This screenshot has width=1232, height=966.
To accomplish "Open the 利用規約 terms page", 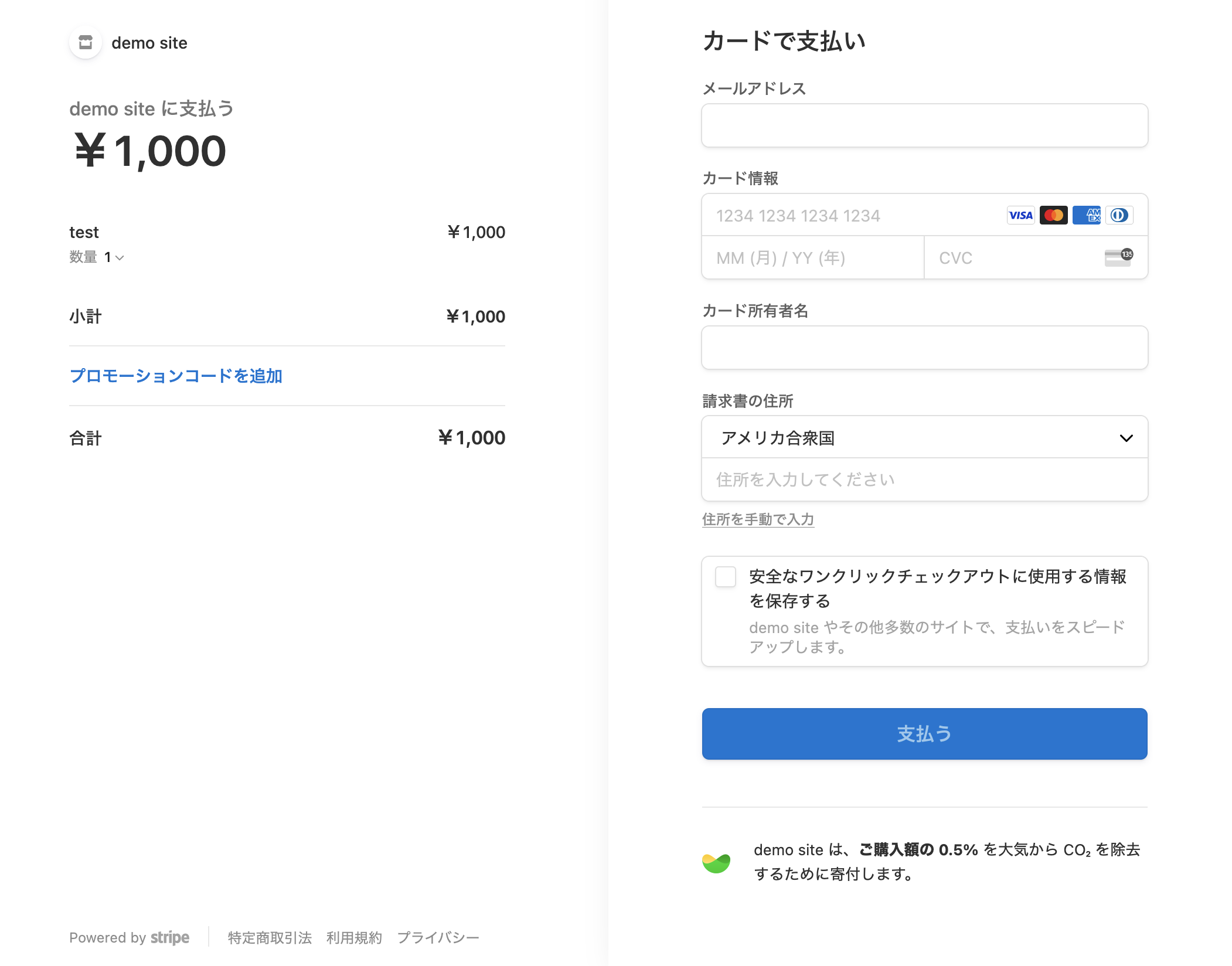I will coord(353,937).
